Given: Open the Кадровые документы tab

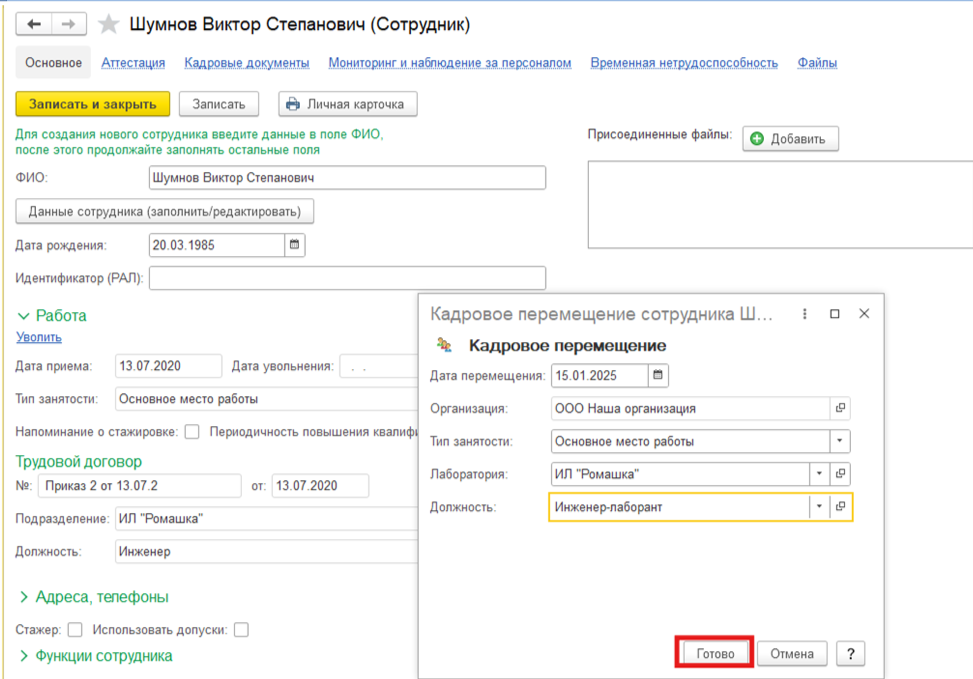Looking at the screenshot, I should point(247,63).
